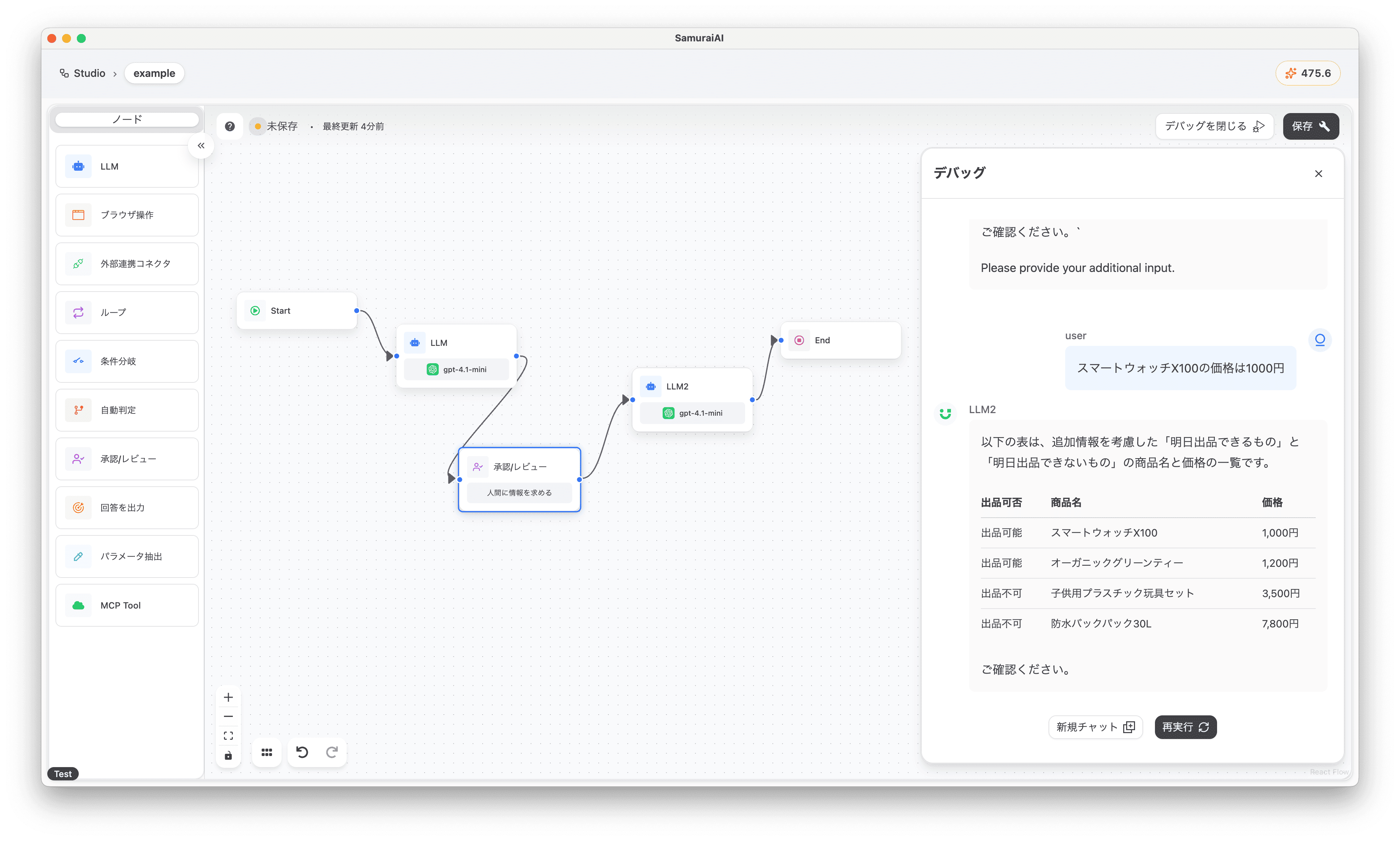Choose the MCP Tool cloud icon
The width and height of the screenshot is (1400, 841).
coord(78,605)
